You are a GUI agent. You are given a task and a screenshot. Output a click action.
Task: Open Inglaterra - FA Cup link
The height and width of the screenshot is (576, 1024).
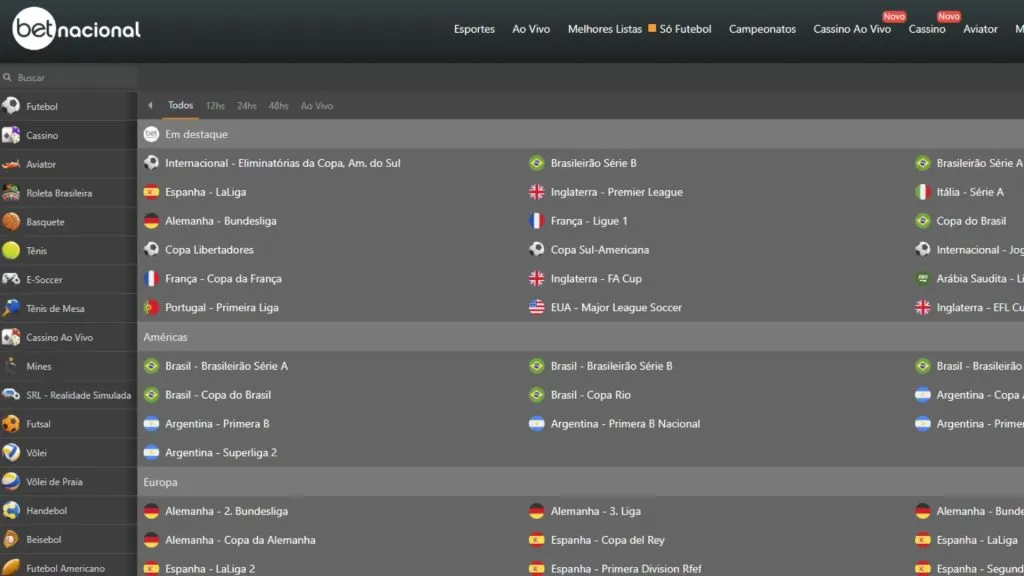click(x=596, y=278)
